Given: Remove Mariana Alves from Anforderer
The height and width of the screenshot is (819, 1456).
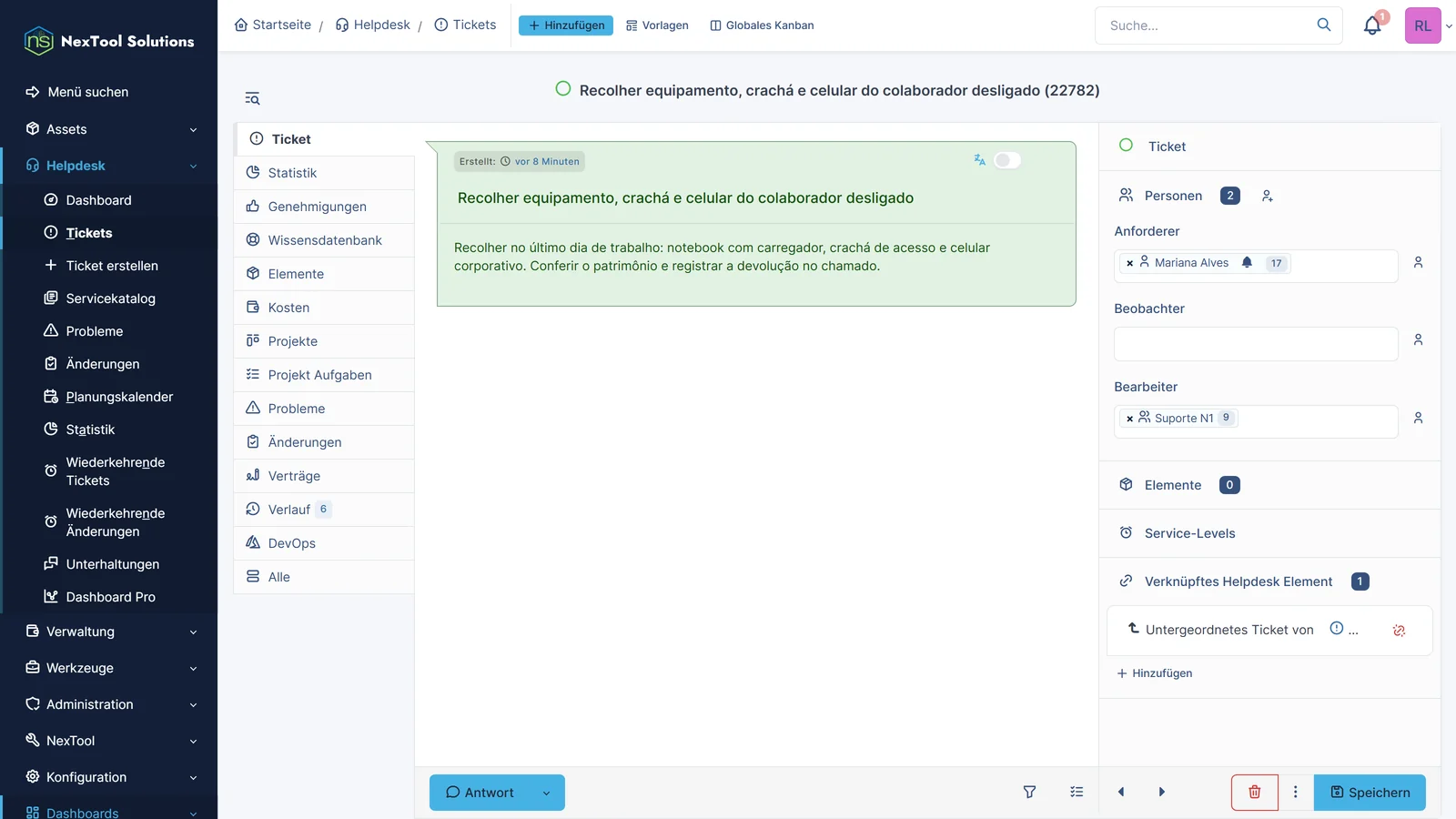Looking at the screenshot, I should click(1129, 263).
